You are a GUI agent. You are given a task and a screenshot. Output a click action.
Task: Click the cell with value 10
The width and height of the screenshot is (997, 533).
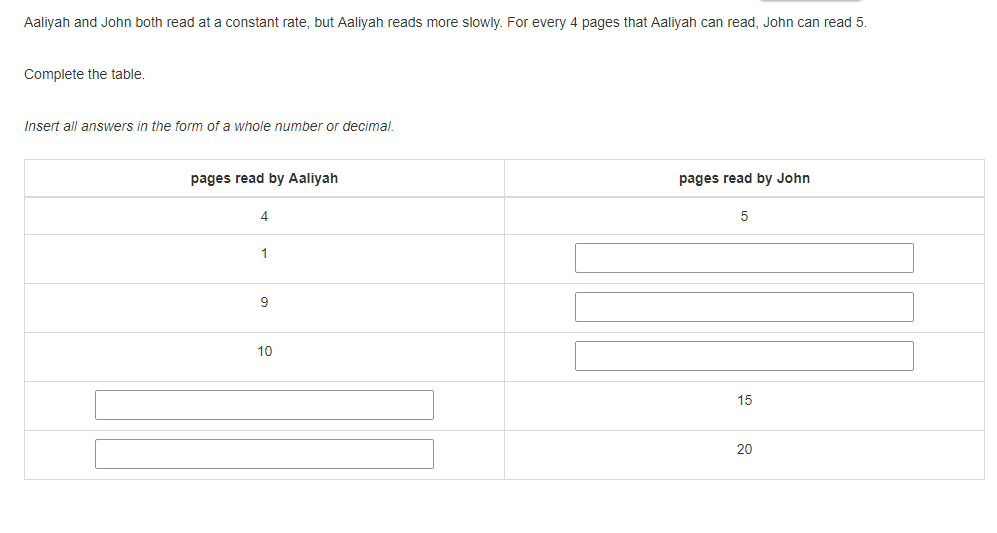tap(264, 357)
